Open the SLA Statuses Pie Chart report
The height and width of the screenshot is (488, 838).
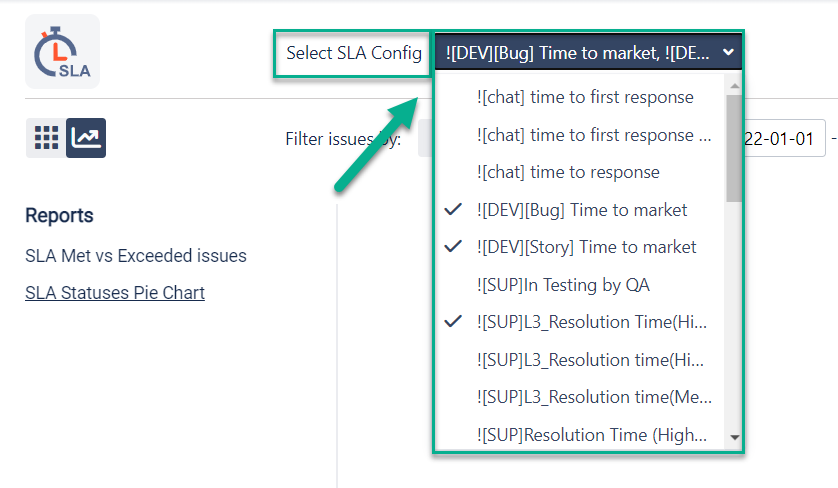point(115,293)
